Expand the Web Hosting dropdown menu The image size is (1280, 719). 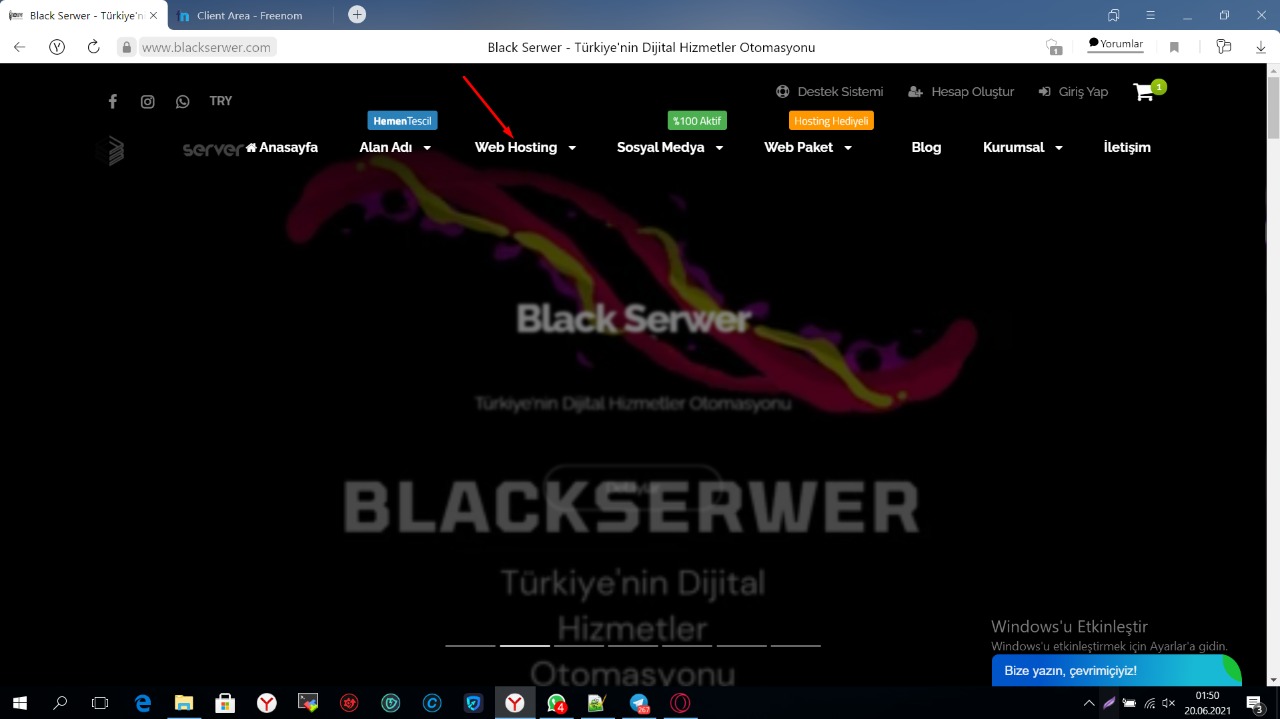pos(525,147)
